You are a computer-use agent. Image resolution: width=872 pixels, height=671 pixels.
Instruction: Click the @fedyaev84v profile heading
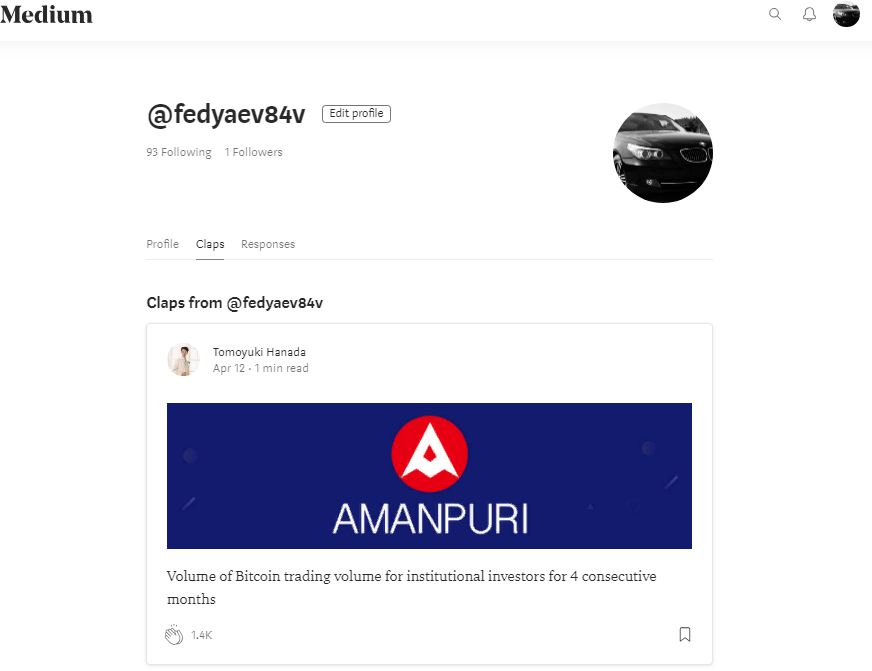(x=226, y=115)
